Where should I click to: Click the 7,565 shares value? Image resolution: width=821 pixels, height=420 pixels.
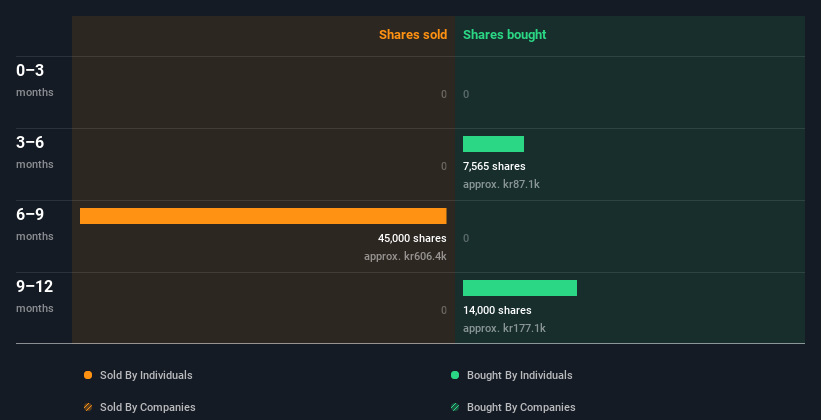point(494,167)
